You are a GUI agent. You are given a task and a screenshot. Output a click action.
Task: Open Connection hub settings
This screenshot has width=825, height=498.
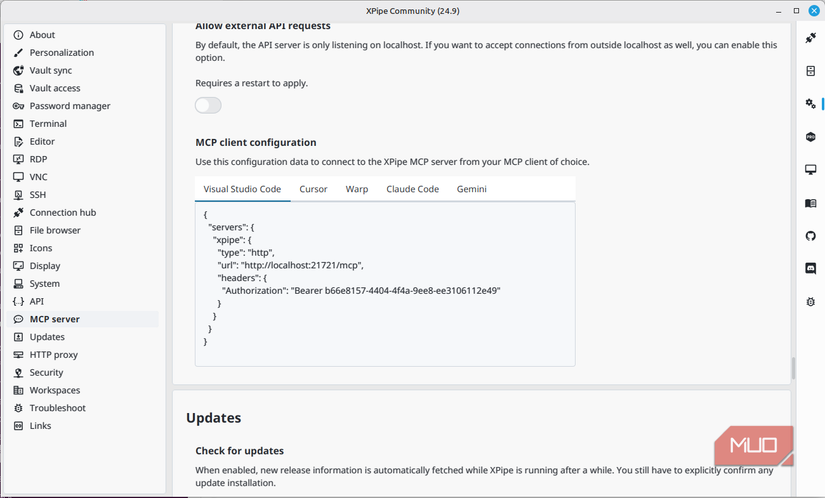click(83, 212)
